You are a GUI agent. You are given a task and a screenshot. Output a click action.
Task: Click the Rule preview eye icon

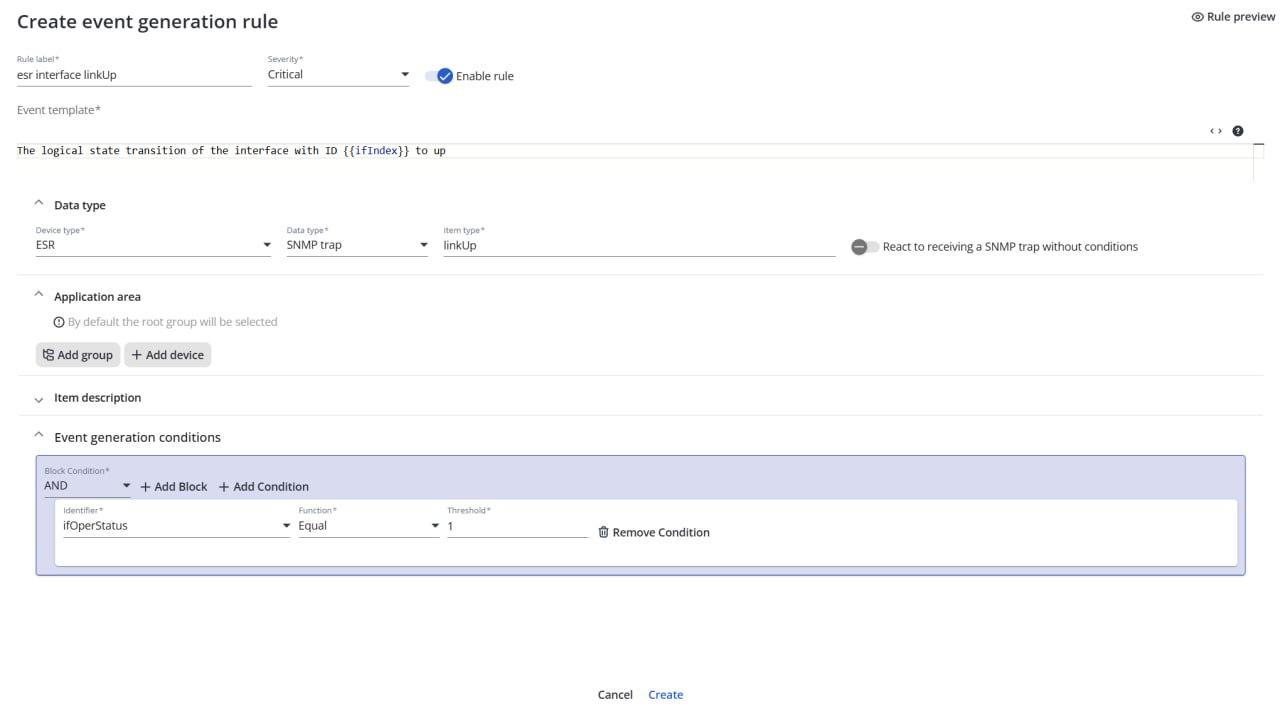[x=1197, y=17]
